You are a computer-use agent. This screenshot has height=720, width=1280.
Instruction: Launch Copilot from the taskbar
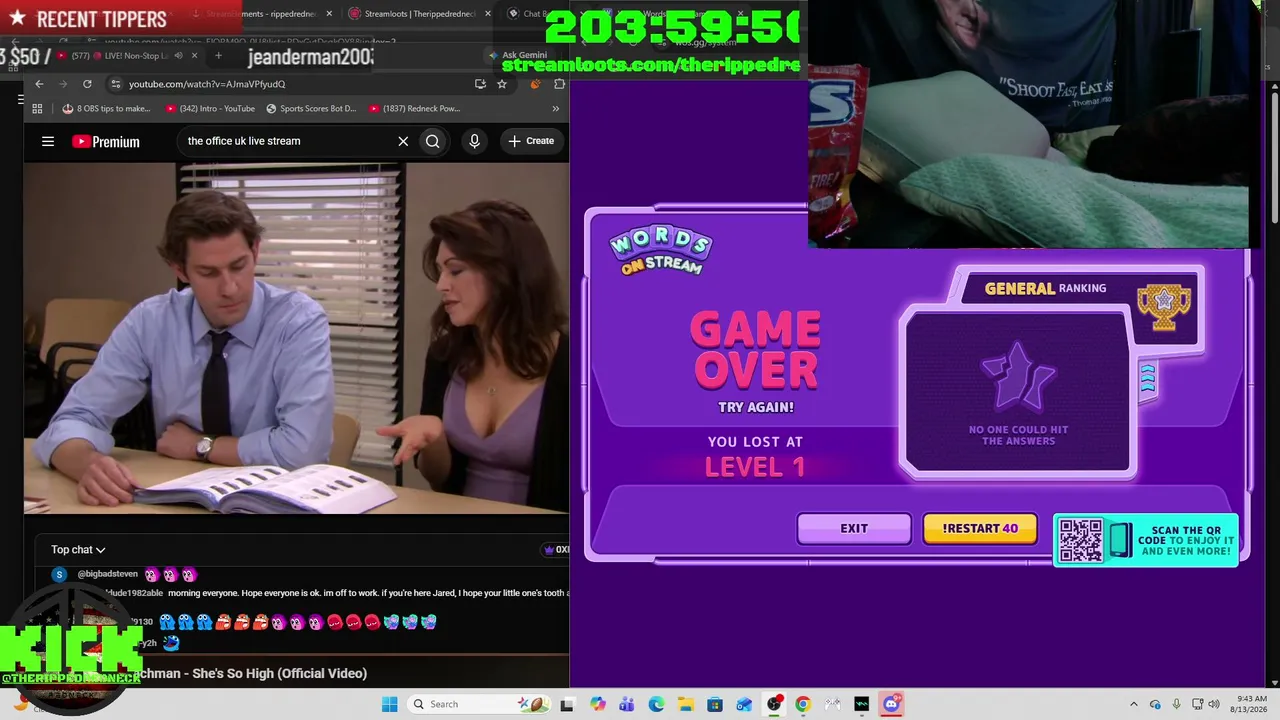click(x=597, y=704)
